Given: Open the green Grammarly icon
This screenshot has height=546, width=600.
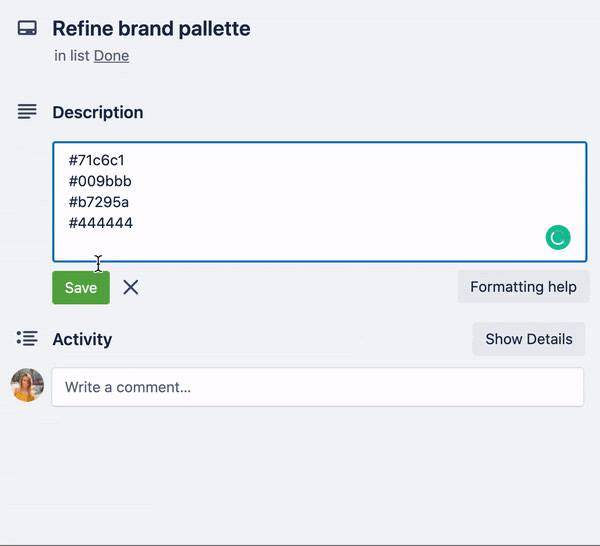Looking at the screenshot, I should (558, 237).
